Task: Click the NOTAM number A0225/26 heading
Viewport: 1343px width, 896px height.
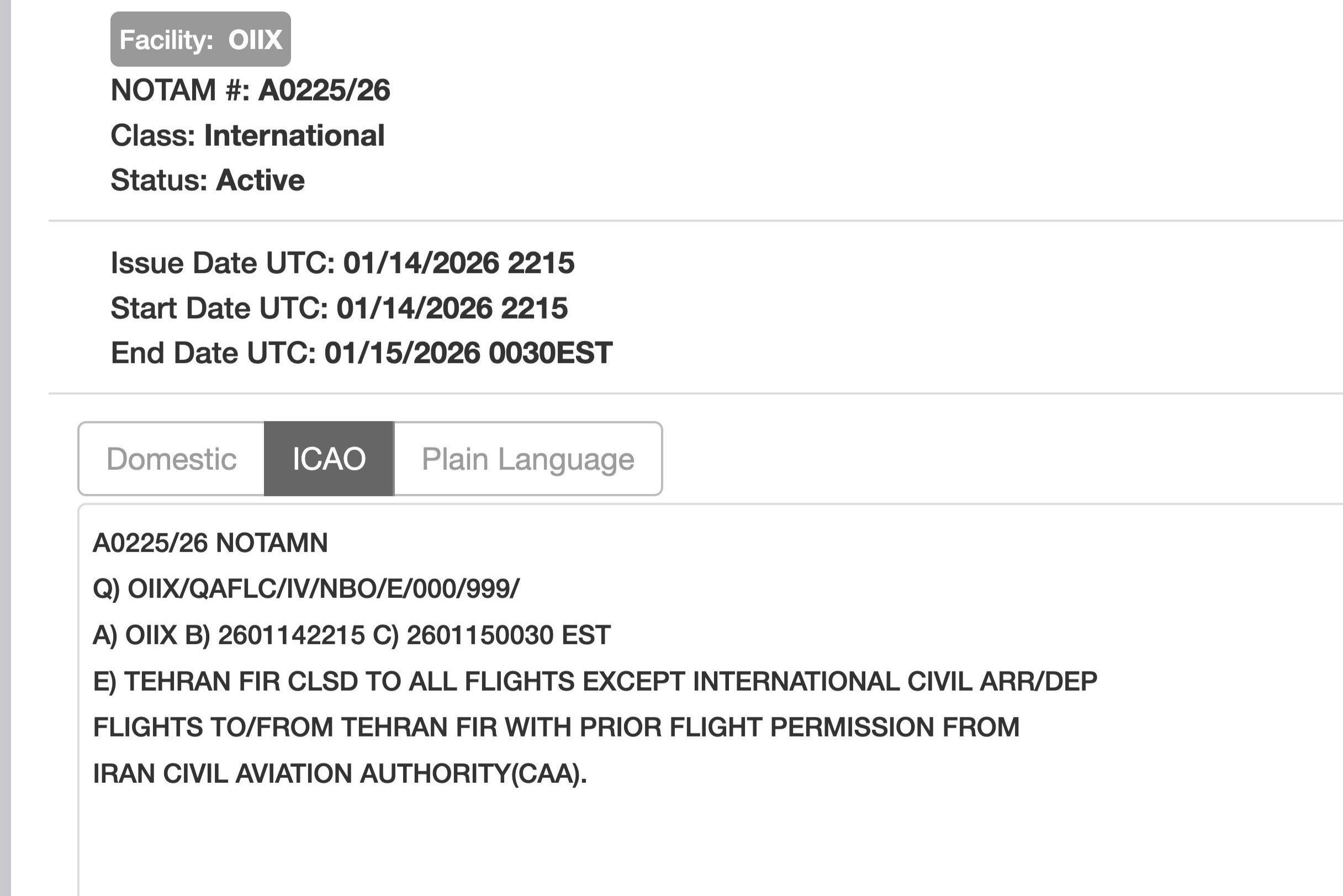Action: click(x=250, y=91)
